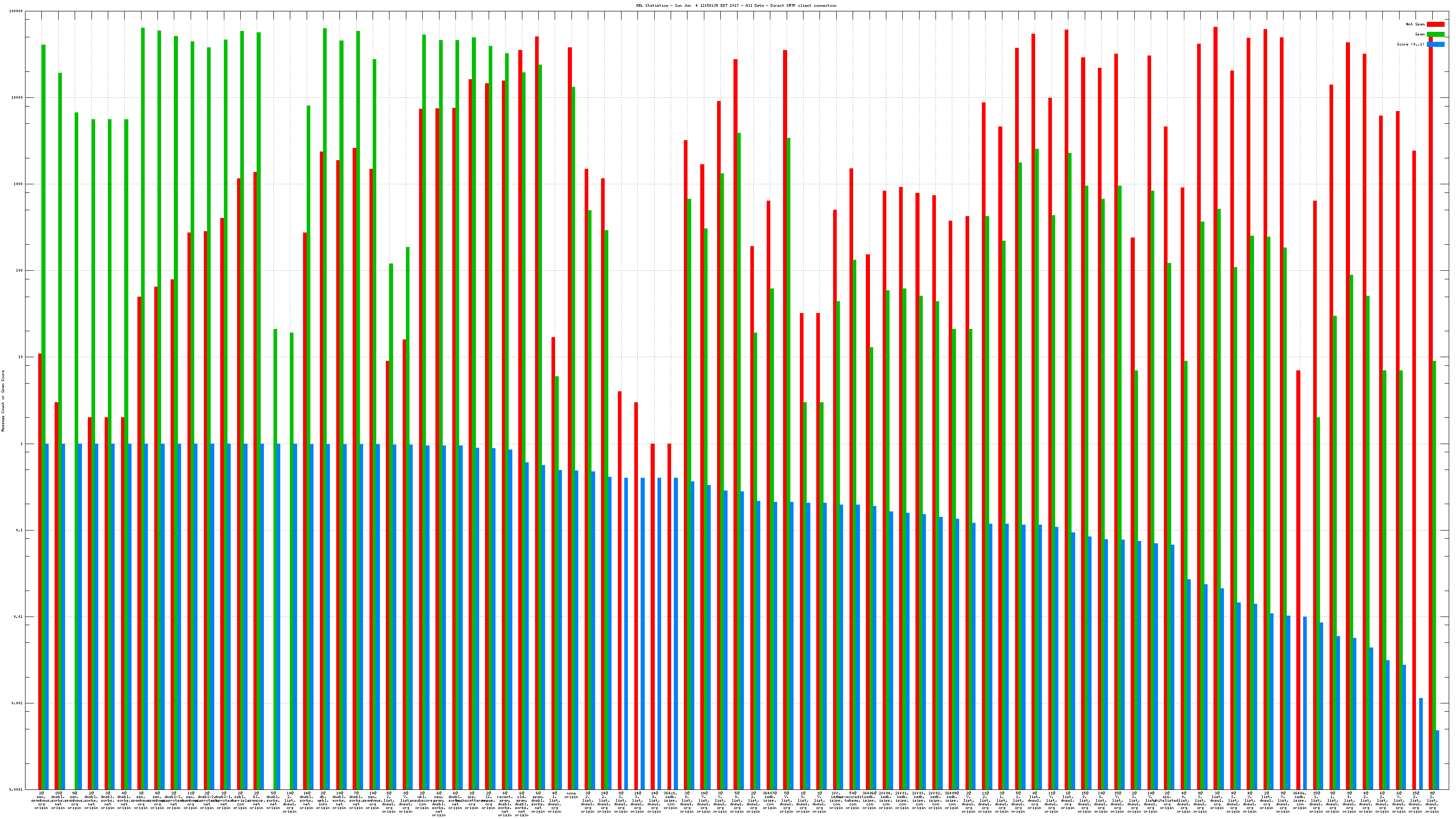Click the 10000 y-axis tick label
This screenshot has height=819, width=1456.
18,98
